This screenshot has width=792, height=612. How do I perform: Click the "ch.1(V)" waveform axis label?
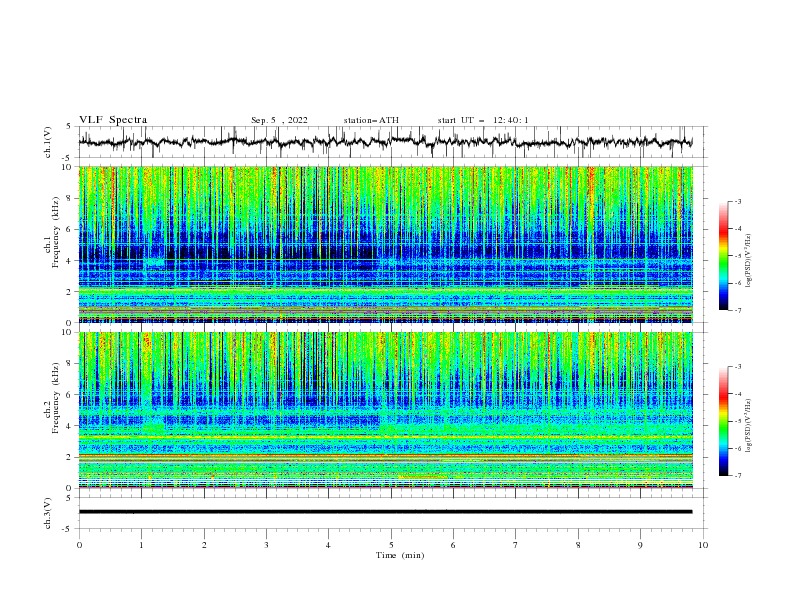click(x=48, y=142)
